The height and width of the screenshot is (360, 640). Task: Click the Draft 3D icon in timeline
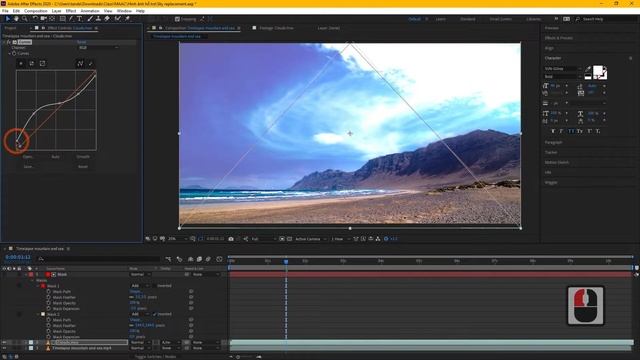click(180, 259)
